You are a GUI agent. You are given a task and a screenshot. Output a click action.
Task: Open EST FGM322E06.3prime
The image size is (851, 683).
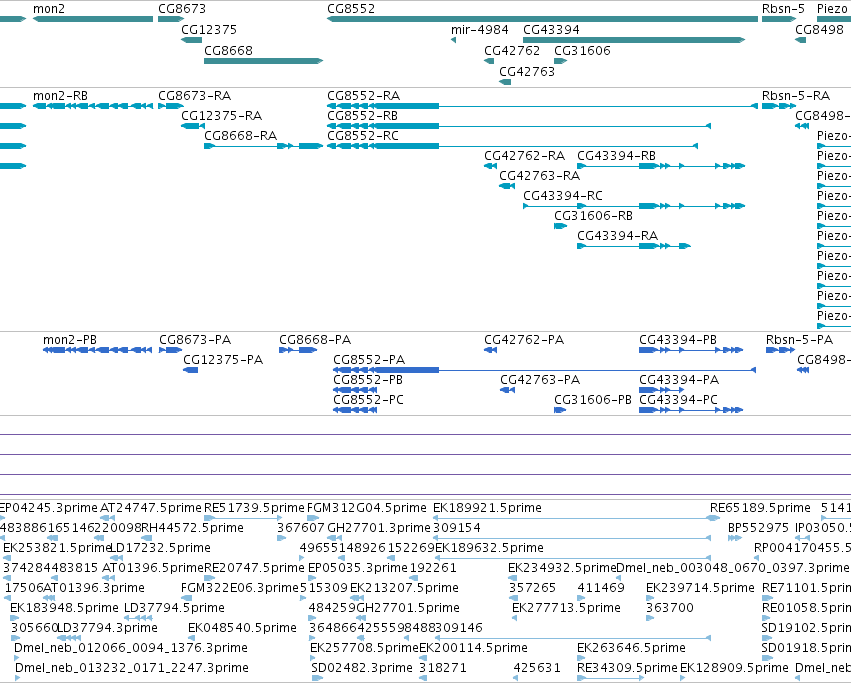coord(240,588)
